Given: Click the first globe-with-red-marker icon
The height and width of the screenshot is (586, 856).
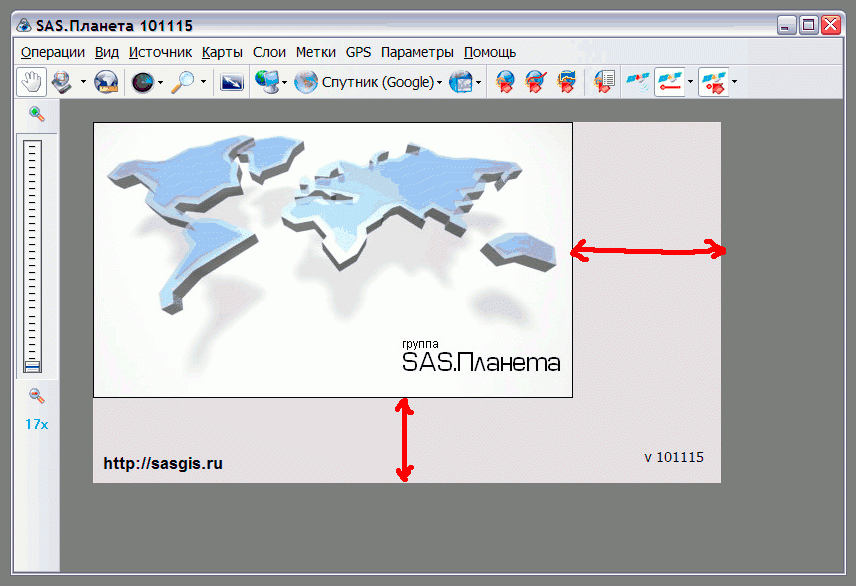Looking at the screenshot, I should (x=505, y=82).
